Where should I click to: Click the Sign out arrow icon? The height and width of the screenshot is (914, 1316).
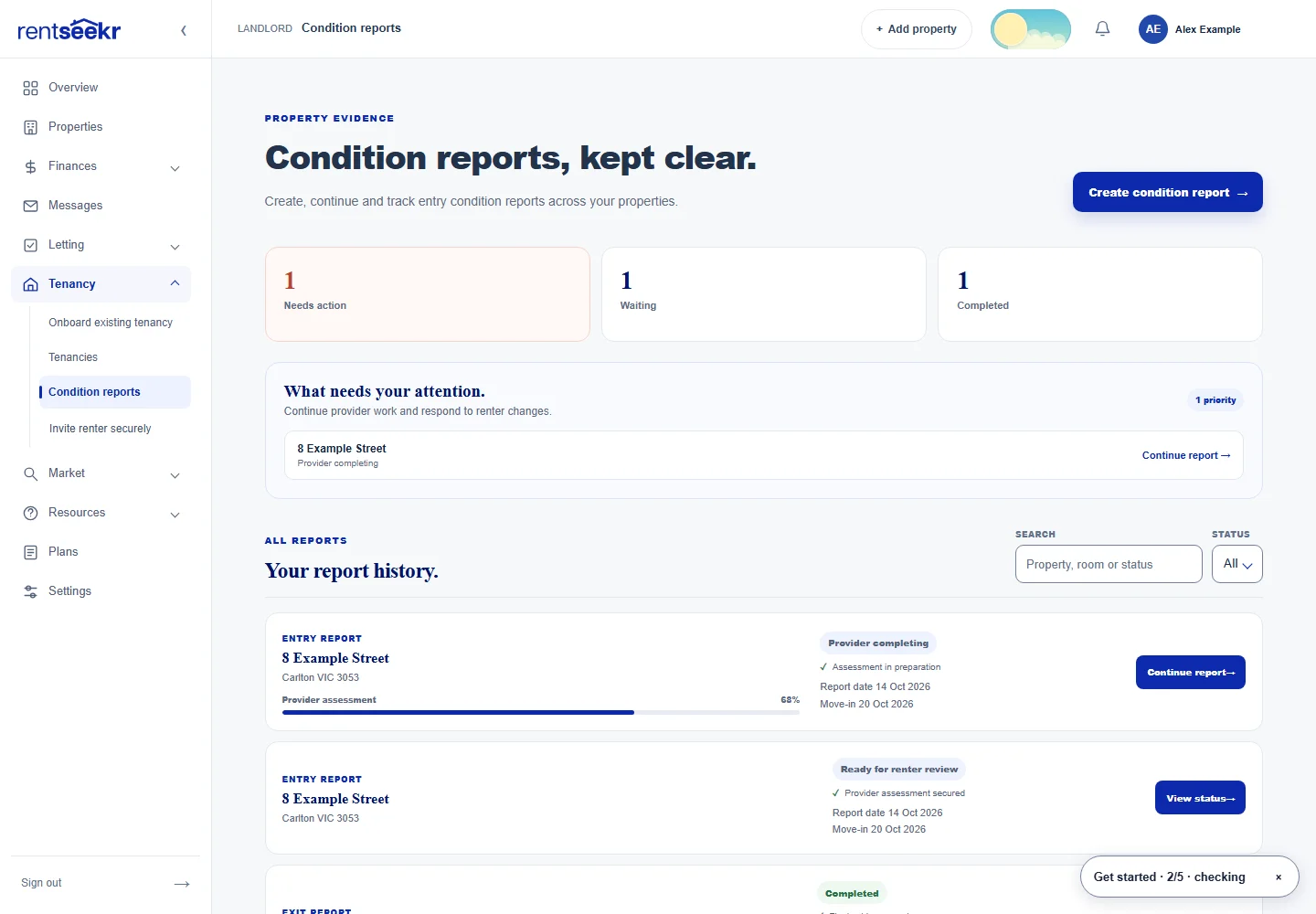pos(182,884)
